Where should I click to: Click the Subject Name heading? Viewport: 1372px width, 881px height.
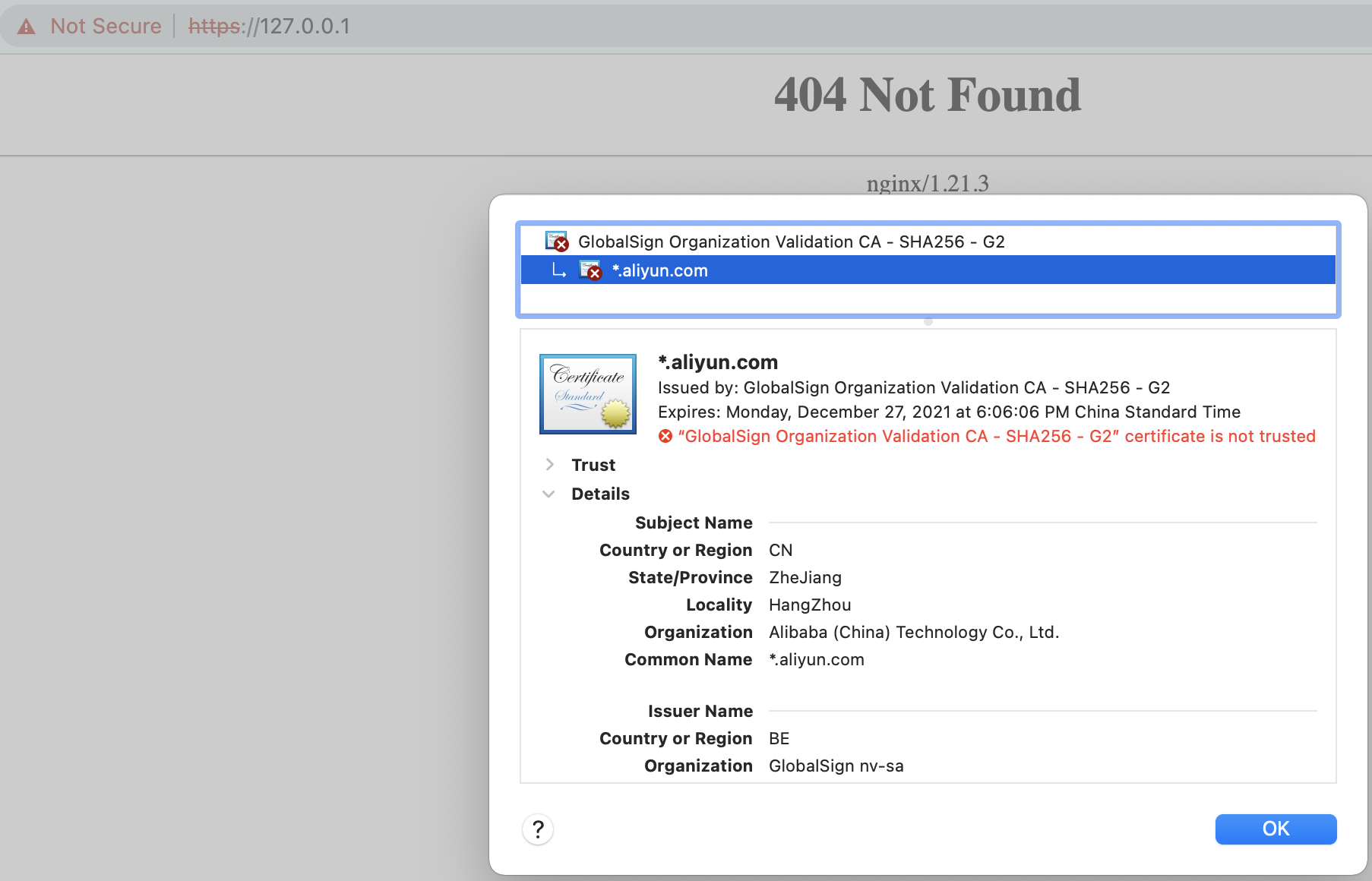click(x=694, y=523)
